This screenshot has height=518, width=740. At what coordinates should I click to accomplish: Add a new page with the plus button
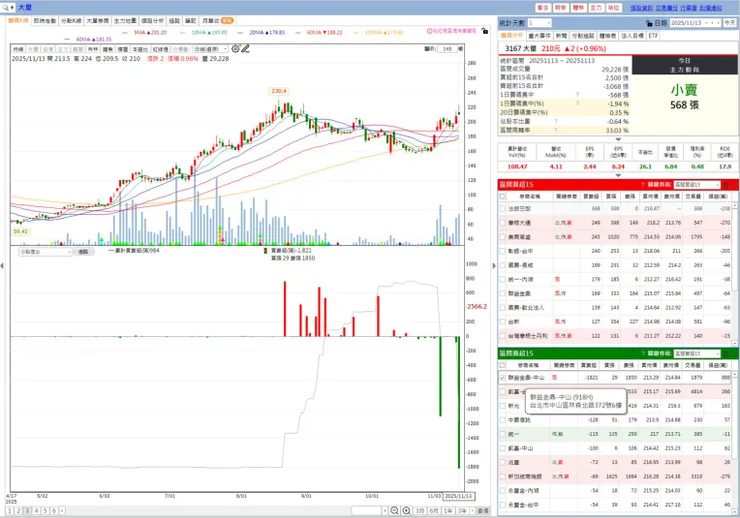(x=62, y=510)
